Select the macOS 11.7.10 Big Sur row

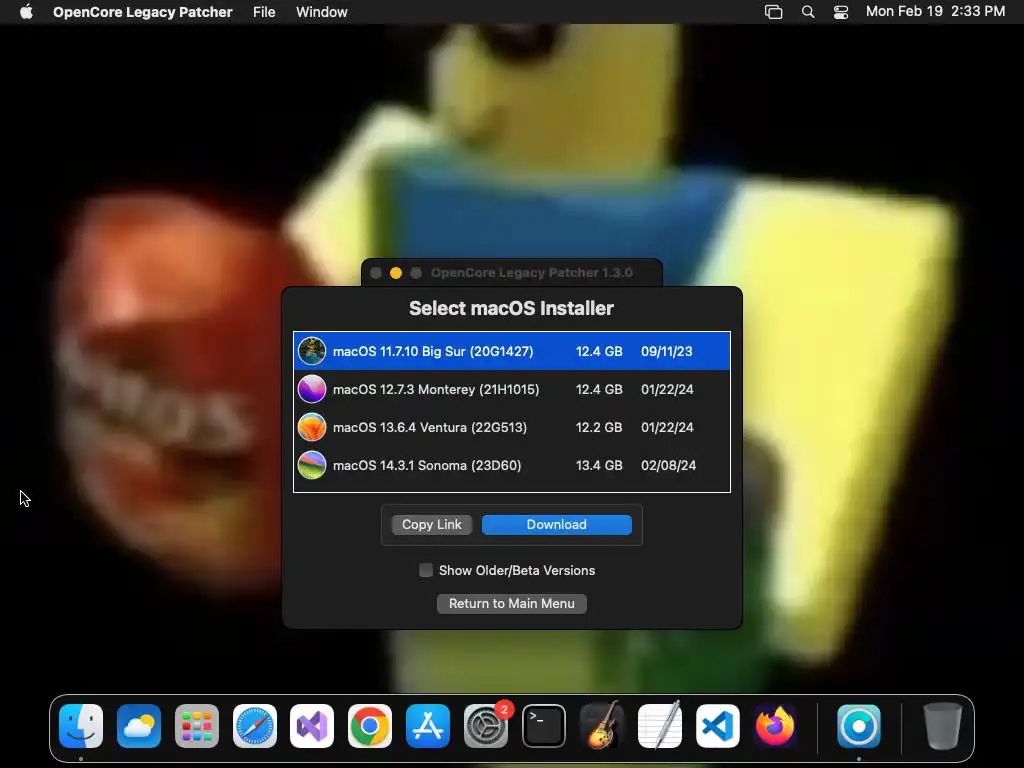512,351
